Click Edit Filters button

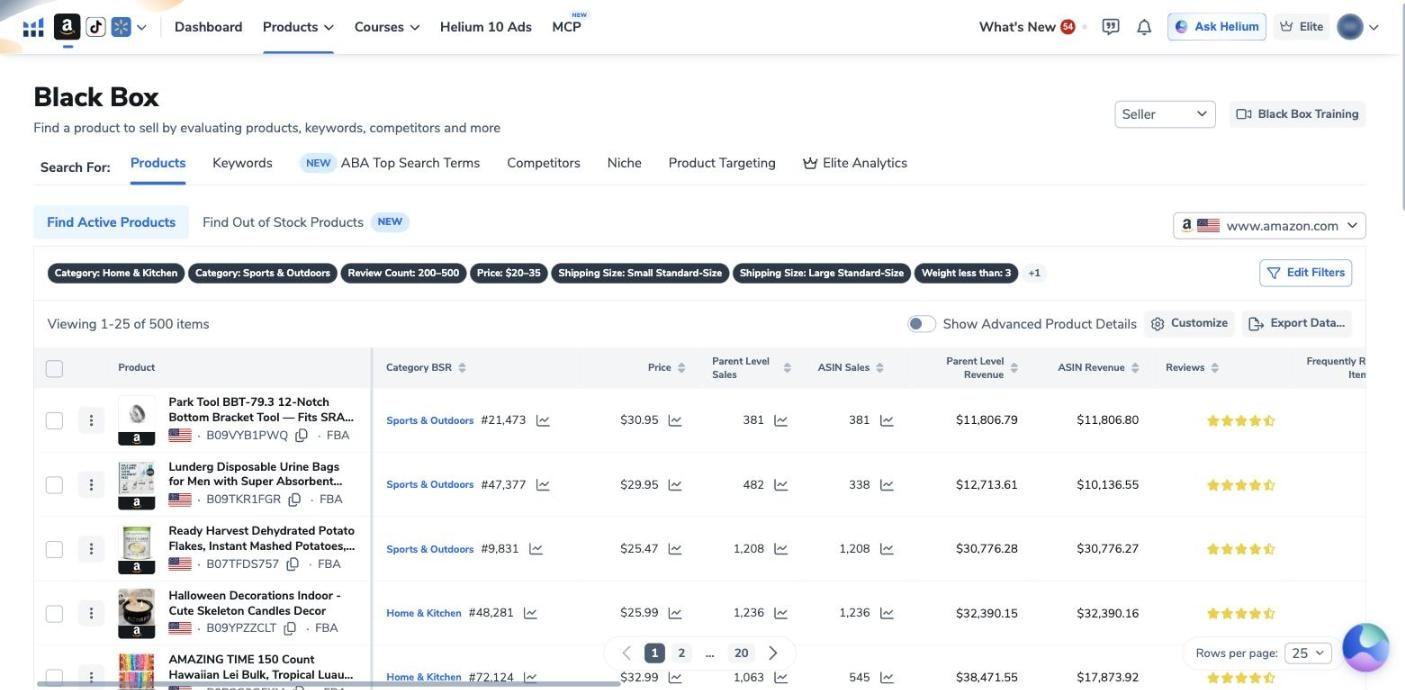(1305, 273)
